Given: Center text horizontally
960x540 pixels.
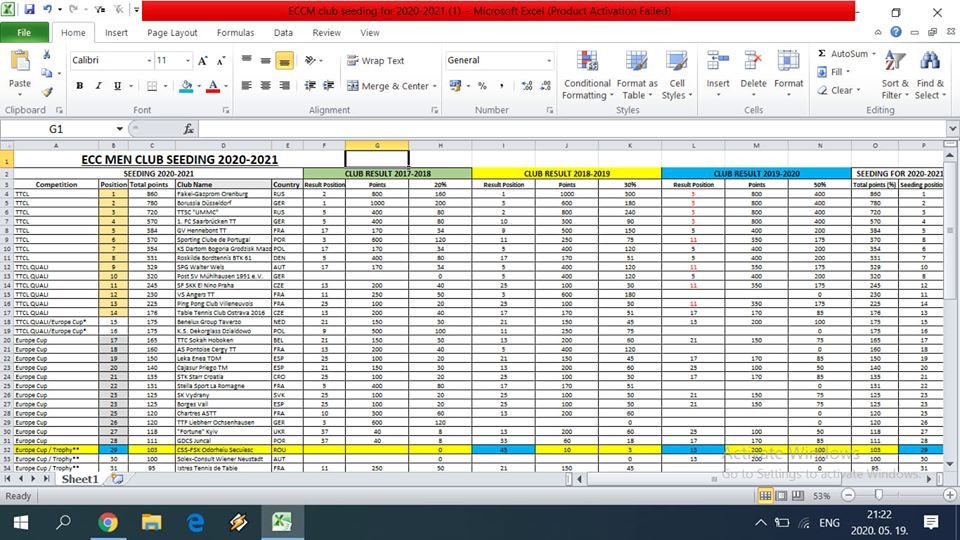Looking at the screenshot, I should pos(265,86).
